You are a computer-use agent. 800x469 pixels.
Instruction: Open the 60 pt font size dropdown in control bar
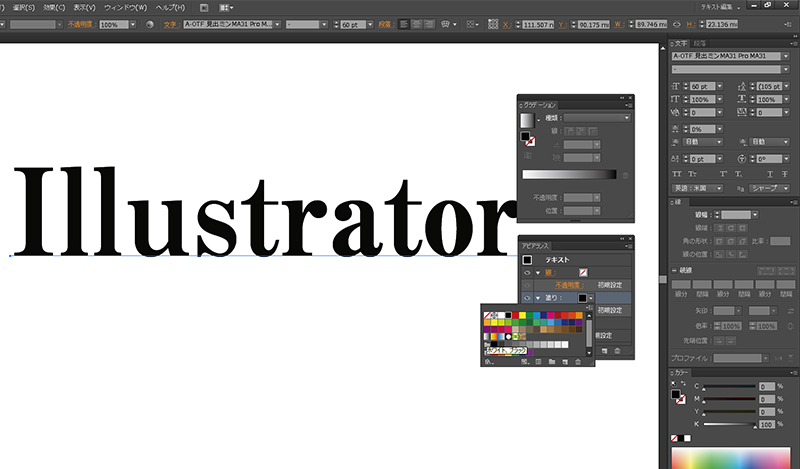tap(370, 24)
